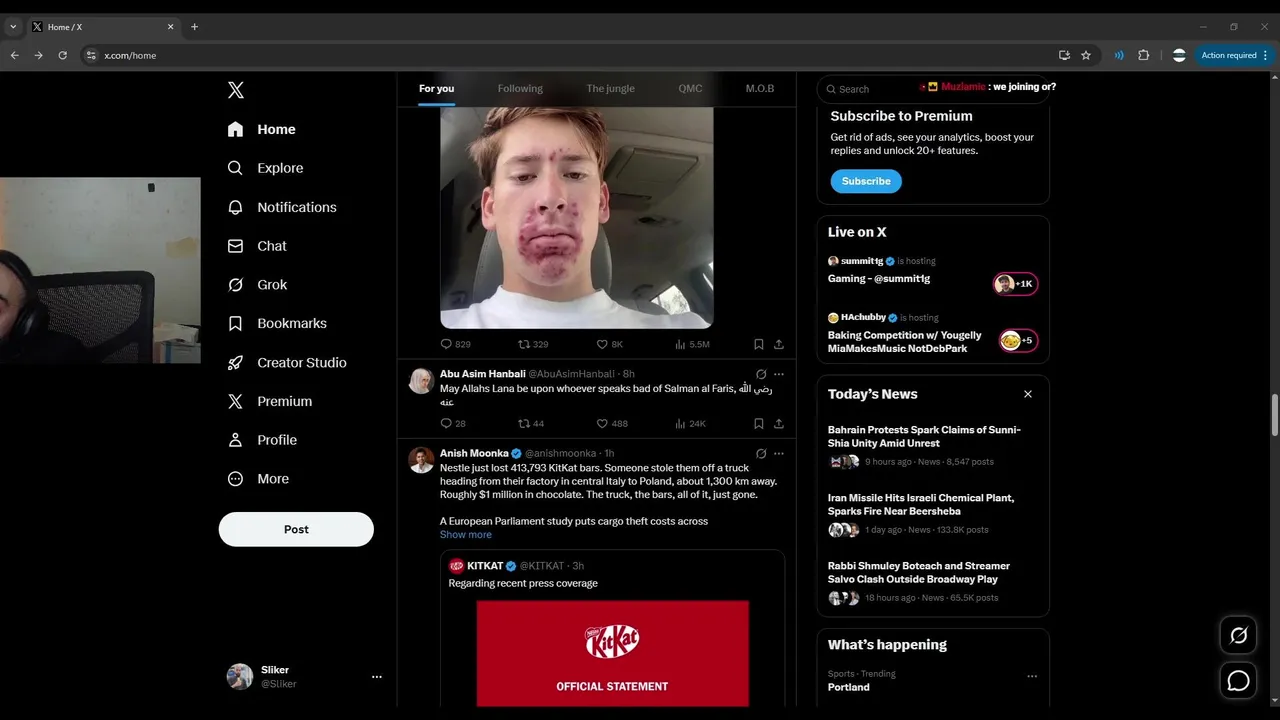Bookmark the photo post
Image resolution: width=1280 pixels, height=720 pixels.
click(759, 344)
